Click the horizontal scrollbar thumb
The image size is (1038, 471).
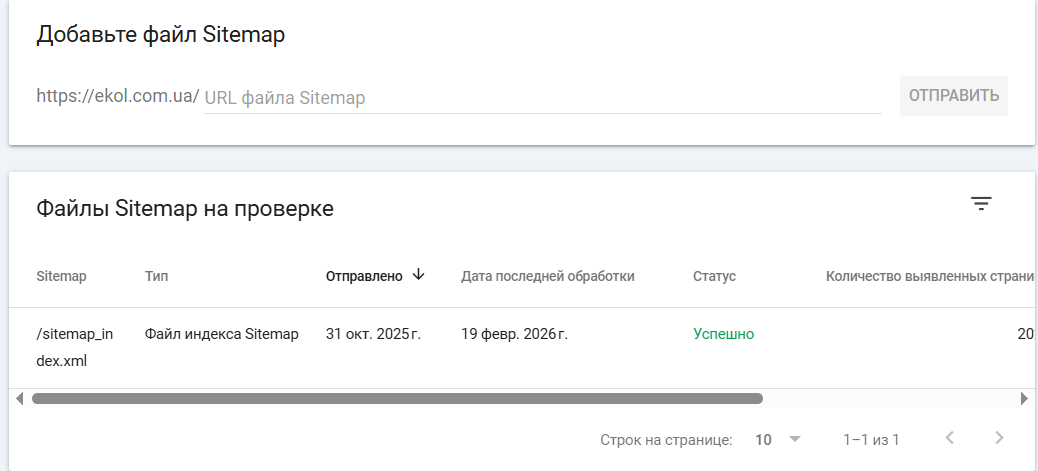point(397,398)
